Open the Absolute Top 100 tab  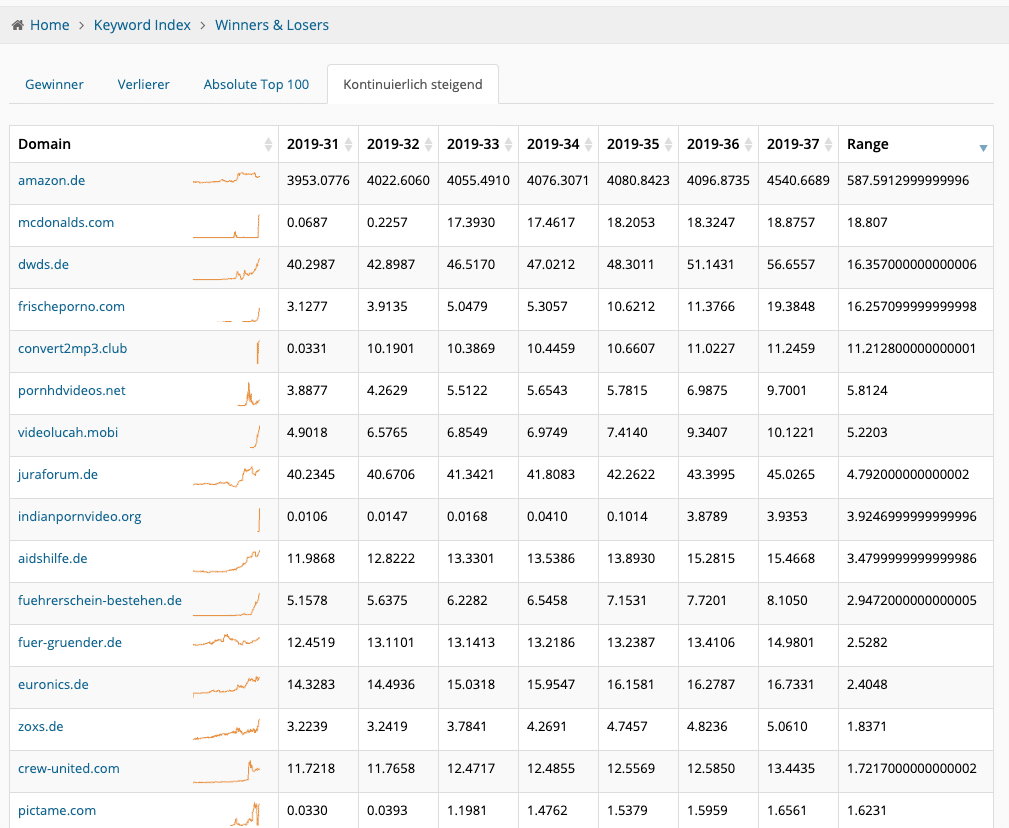click(x=256, y=84)
